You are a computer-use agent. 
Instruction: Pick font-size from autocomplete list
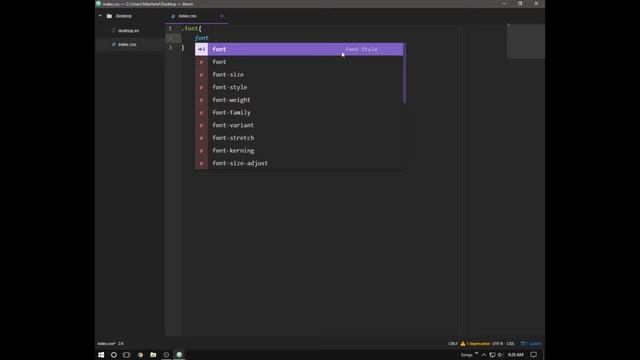[299, 74]
